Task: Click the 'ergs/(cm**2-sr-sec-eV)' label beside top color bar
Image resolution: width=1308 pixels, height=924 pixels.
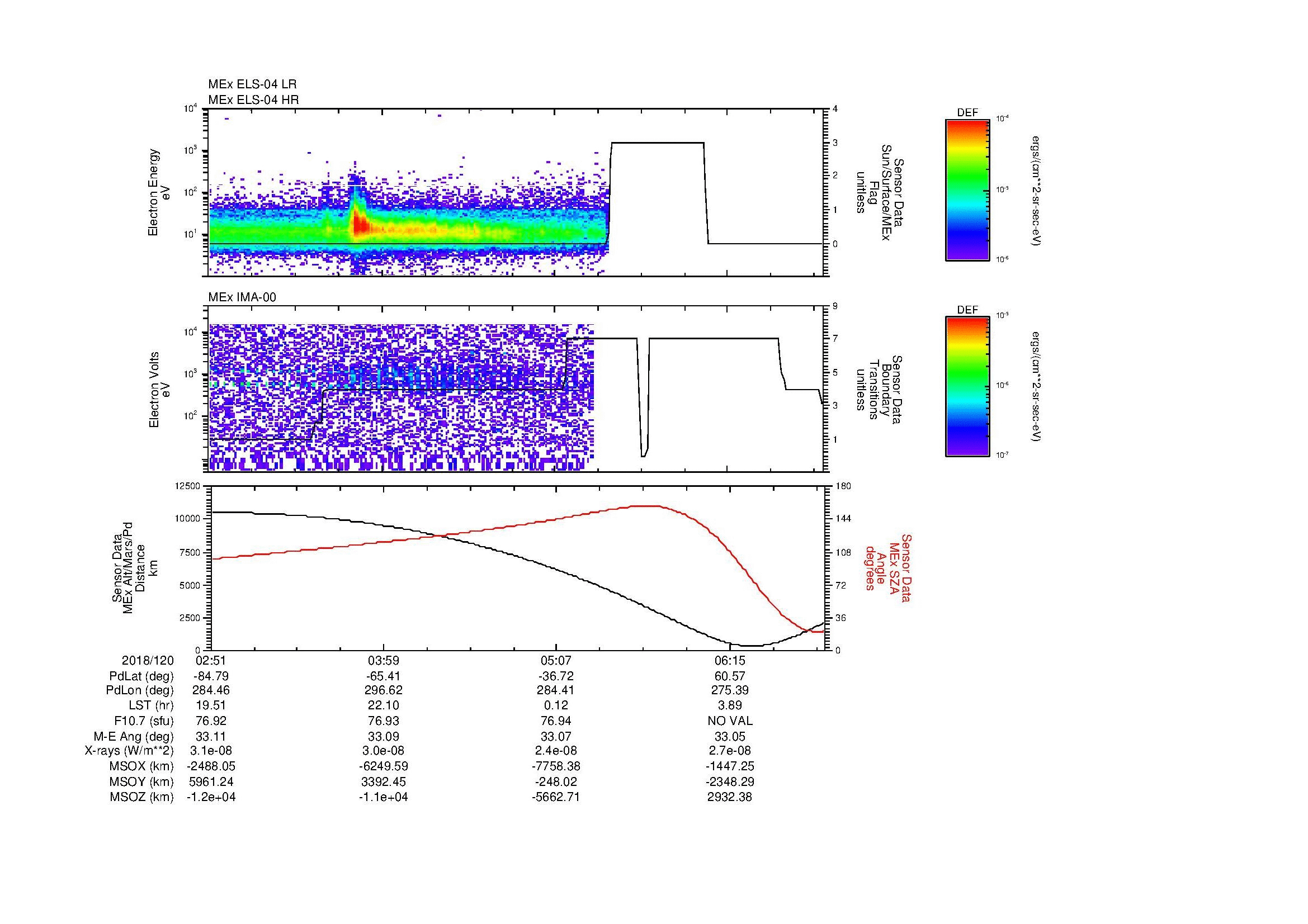Action: (x=1037, y=191)
